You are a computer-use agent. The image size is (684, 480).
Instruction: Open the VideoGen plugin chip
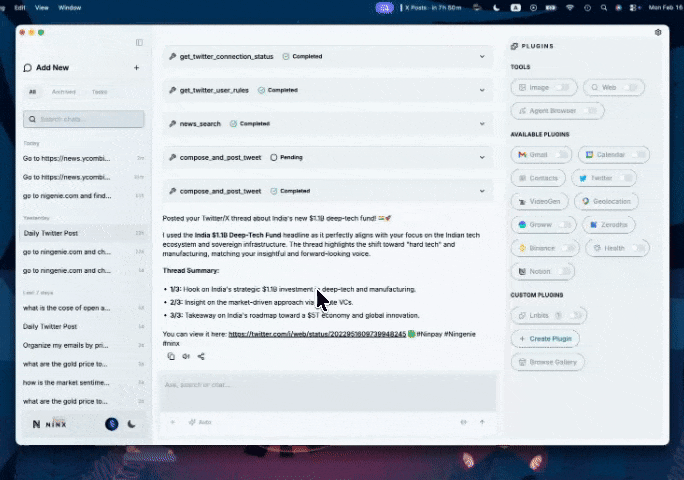click(540, 201)
